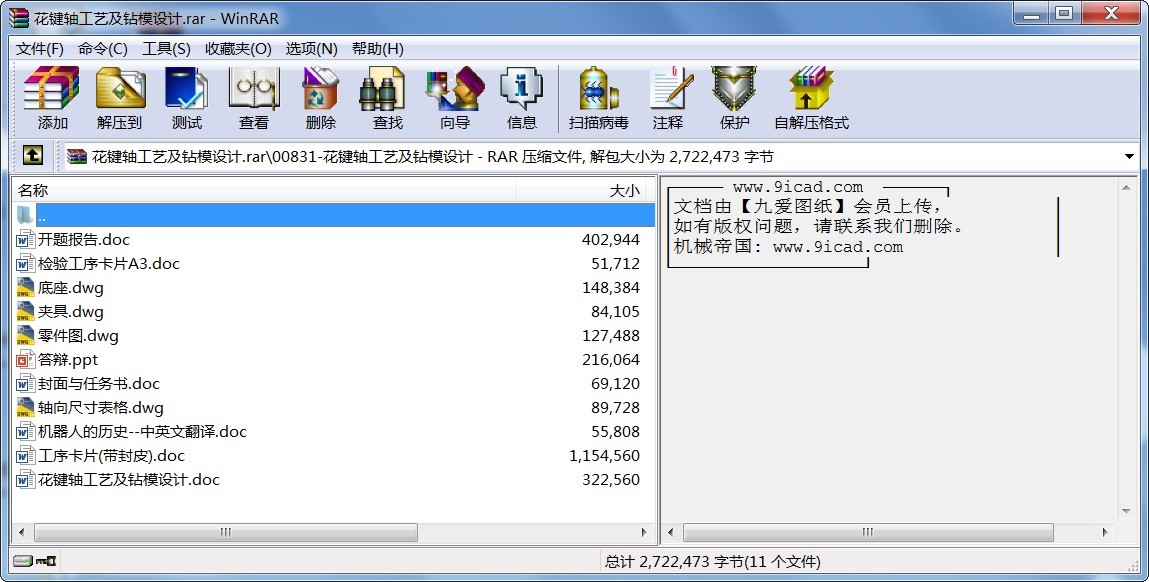Screen dimensions: 1149x582
Task: Go up one folder level button
Action: click(x=33, y=156)
